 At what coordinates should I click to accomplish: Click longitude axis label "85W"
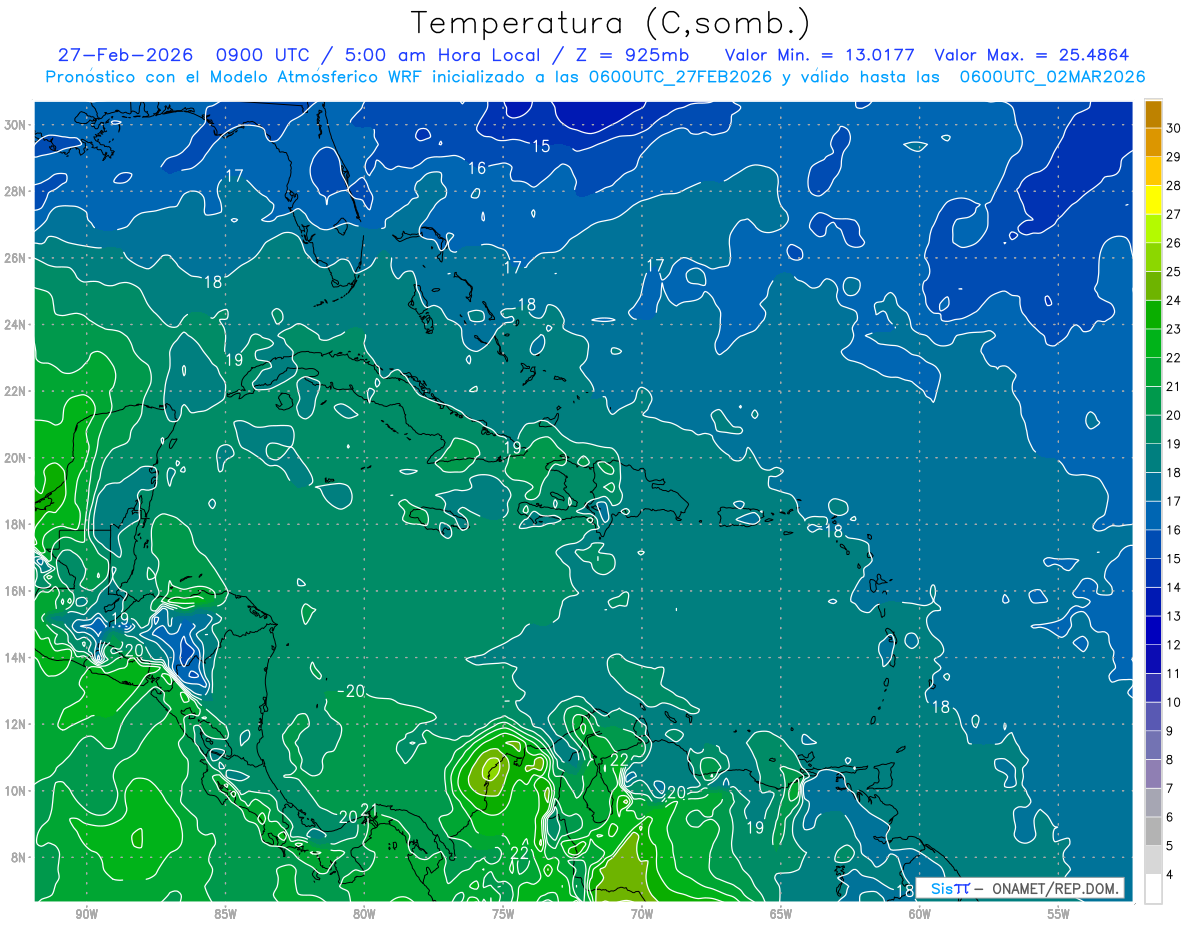(225, 914)
